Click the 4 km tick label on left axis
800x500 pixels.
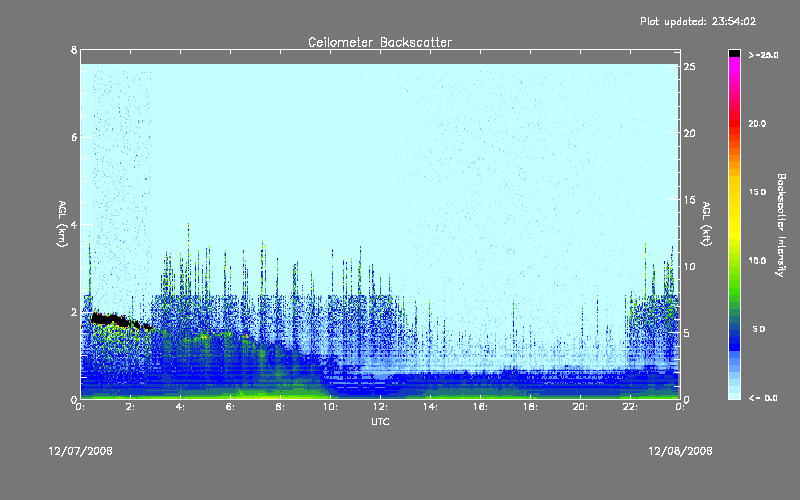pos(74,224)
